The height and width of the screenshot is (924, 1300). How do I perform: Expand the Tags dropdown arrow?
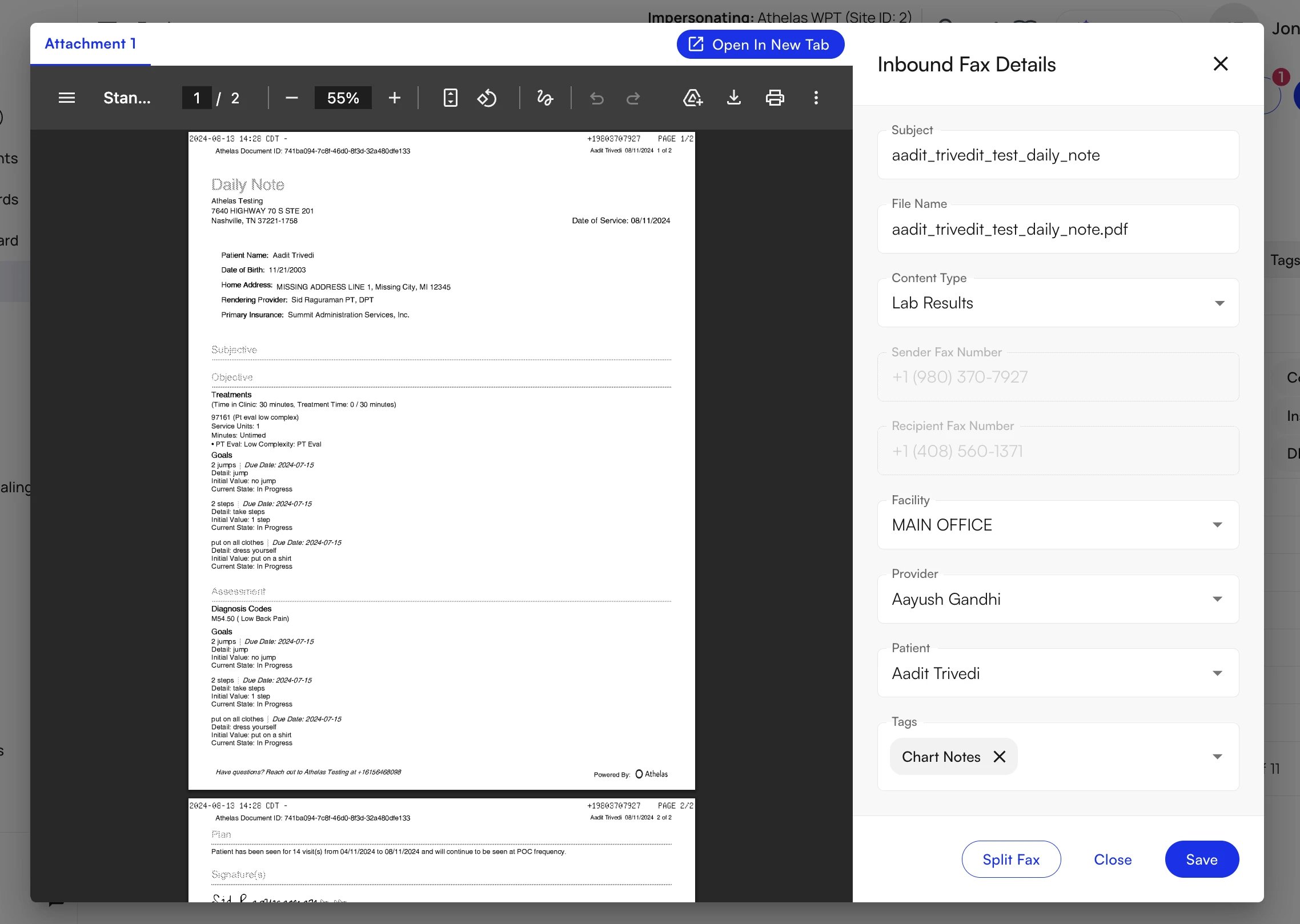[1217, 757]
